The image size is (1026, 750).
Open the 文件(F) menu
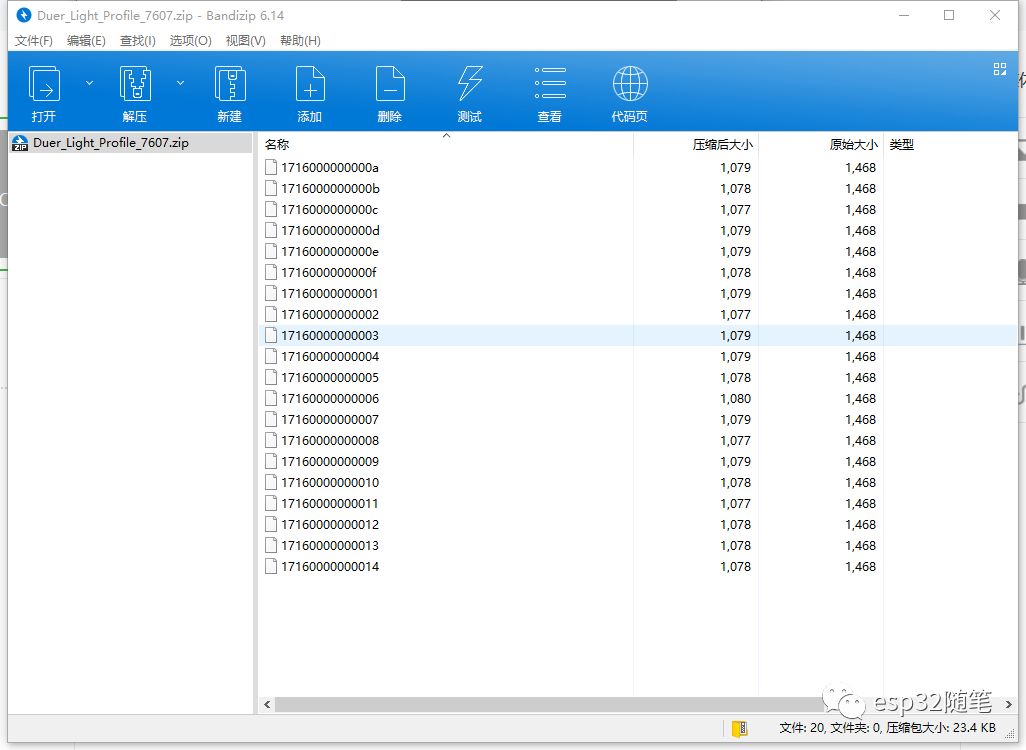(33, 41)
